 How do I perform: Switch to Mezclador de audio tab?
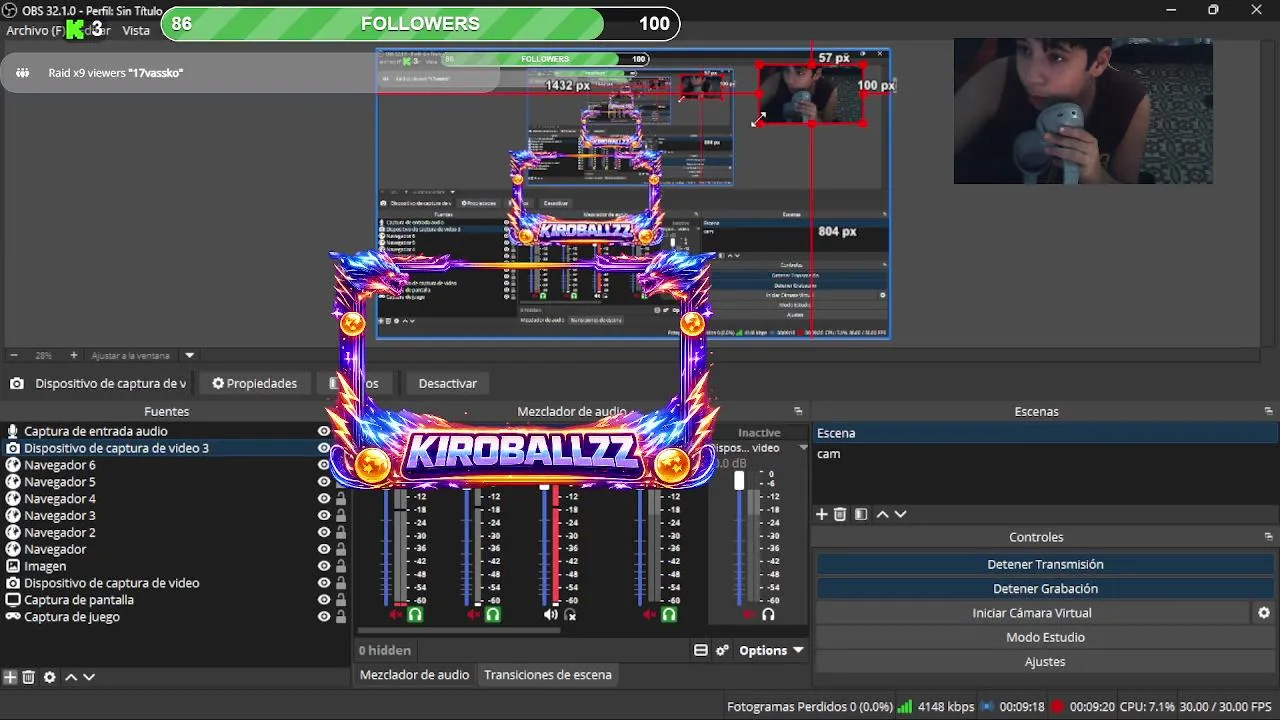coord(414,675)
